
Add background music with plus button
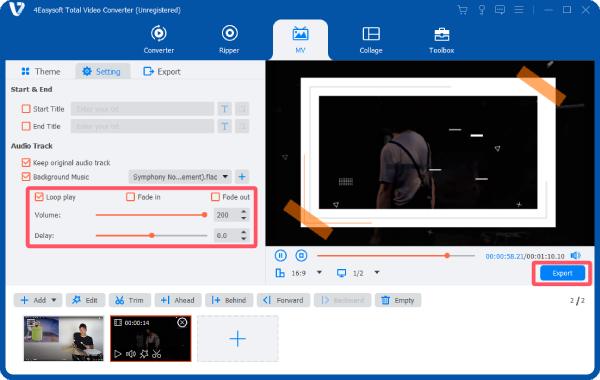(242, 177)
